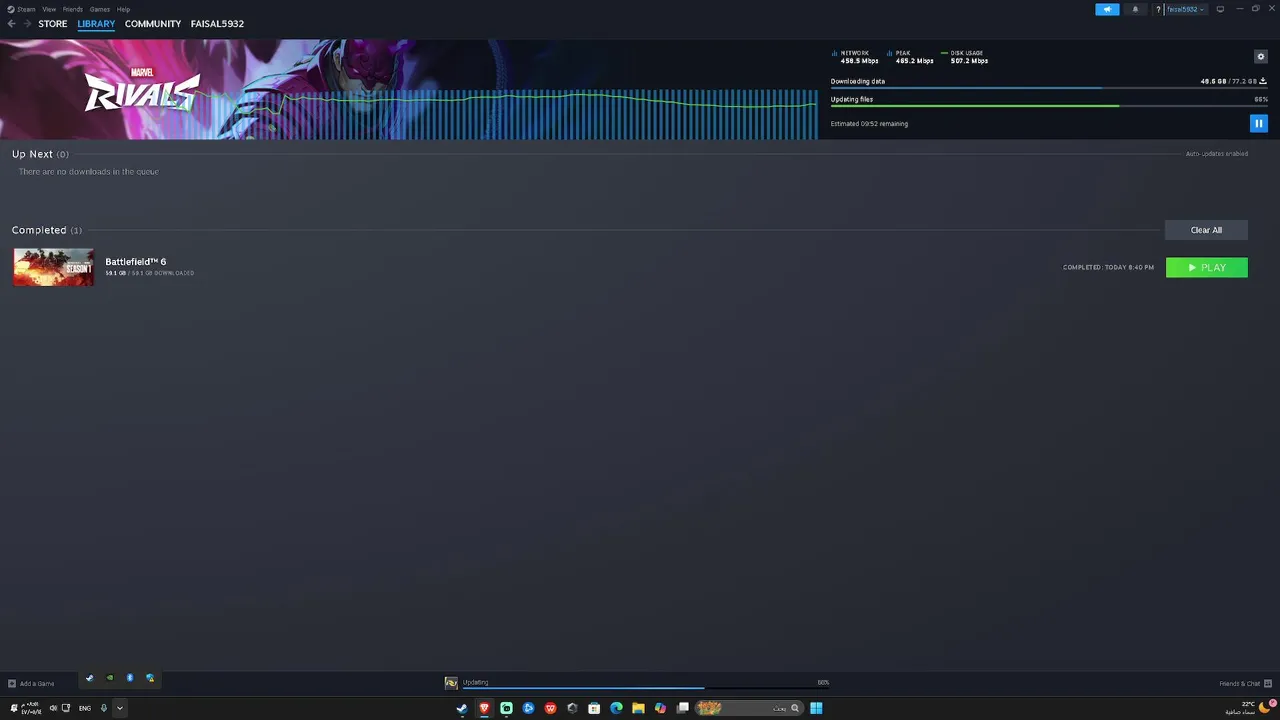Image resolution: width=1280 pixels, height=720 pixels.
Task: Open the Friends menu
Action: 73,9
